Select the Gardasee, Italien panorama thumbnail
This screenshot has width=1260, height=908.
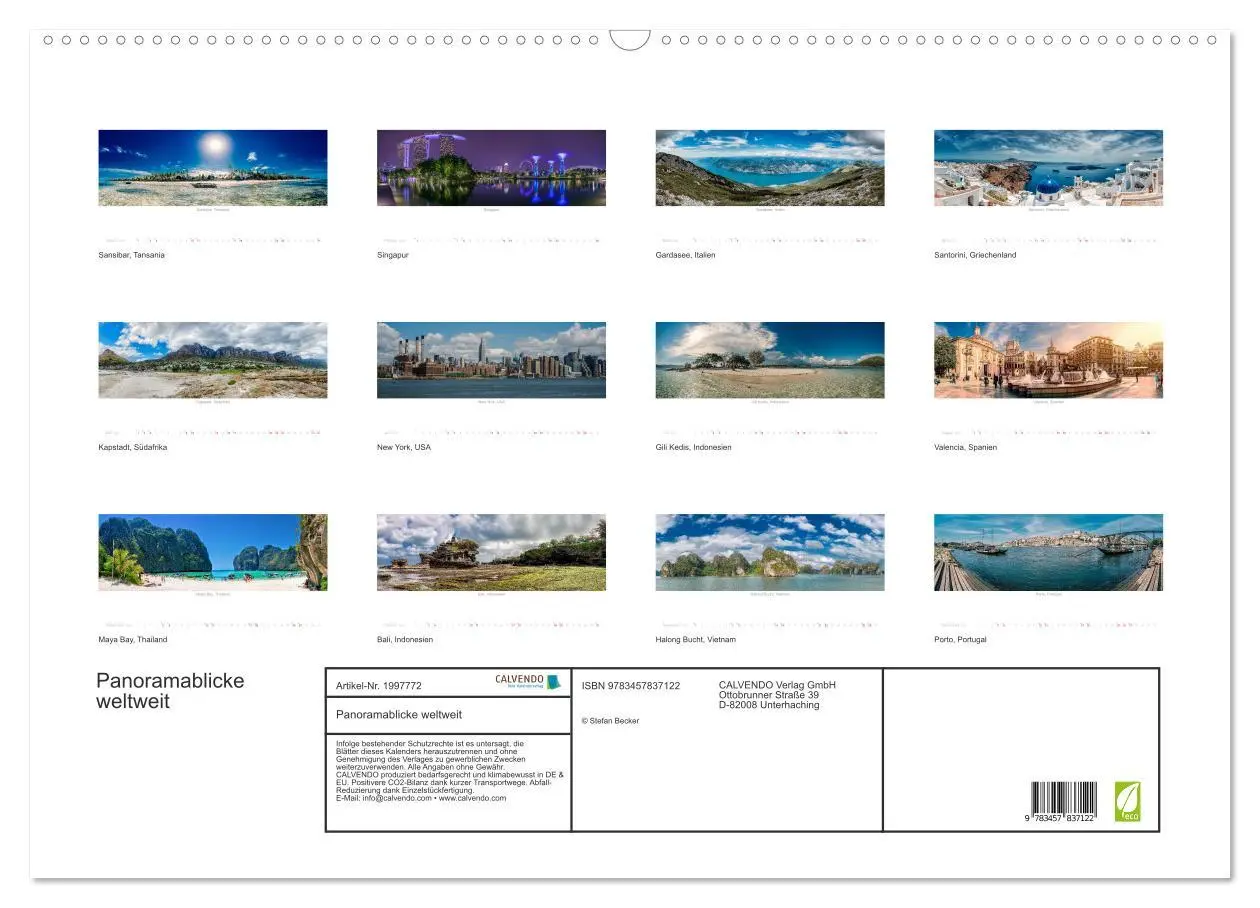(770, 168)
